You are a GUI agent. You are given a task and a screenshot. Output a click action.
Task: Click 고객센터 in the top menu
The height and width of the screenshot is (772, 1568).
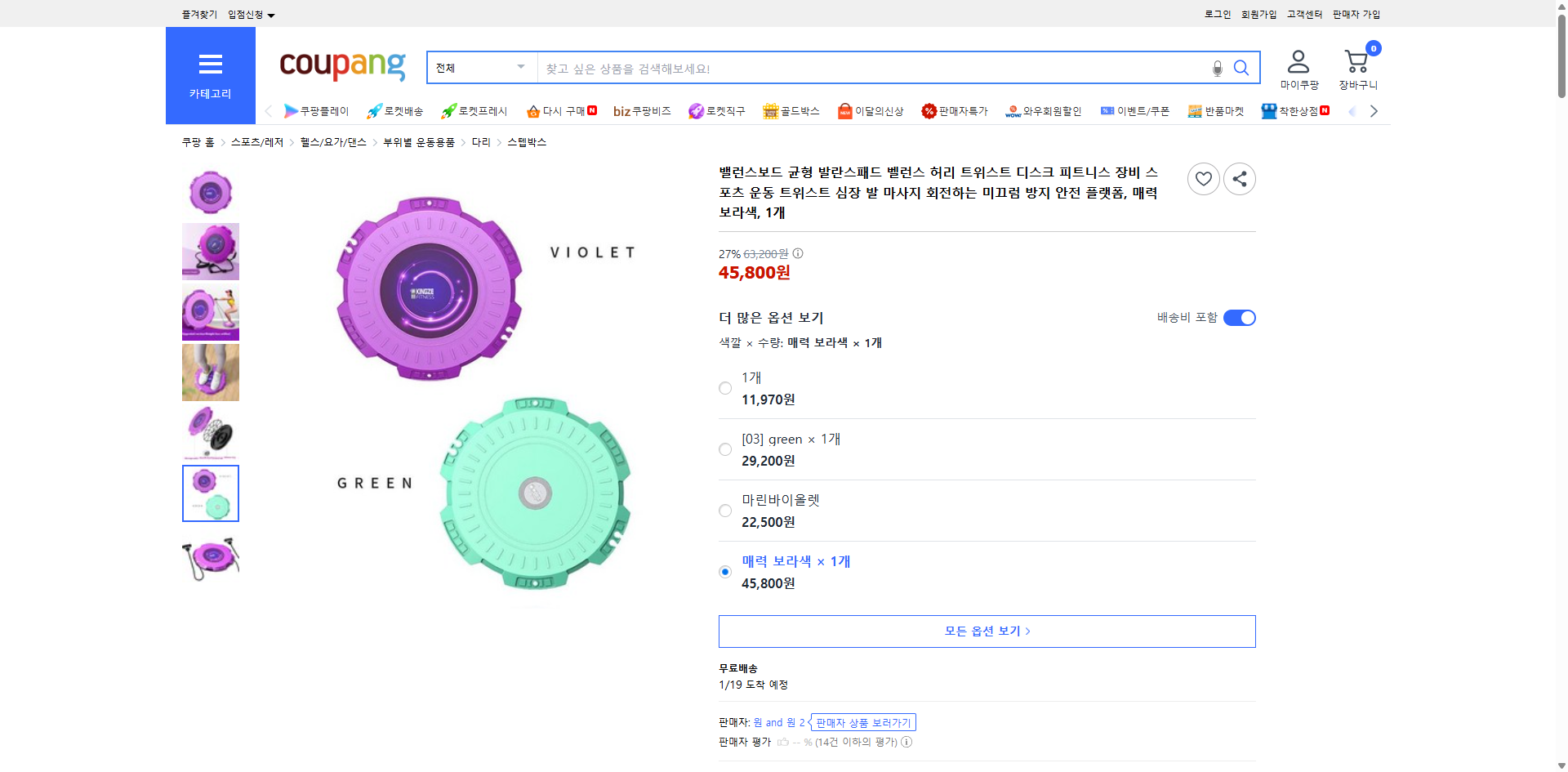pyautogui.click(x=1304, y=14)
